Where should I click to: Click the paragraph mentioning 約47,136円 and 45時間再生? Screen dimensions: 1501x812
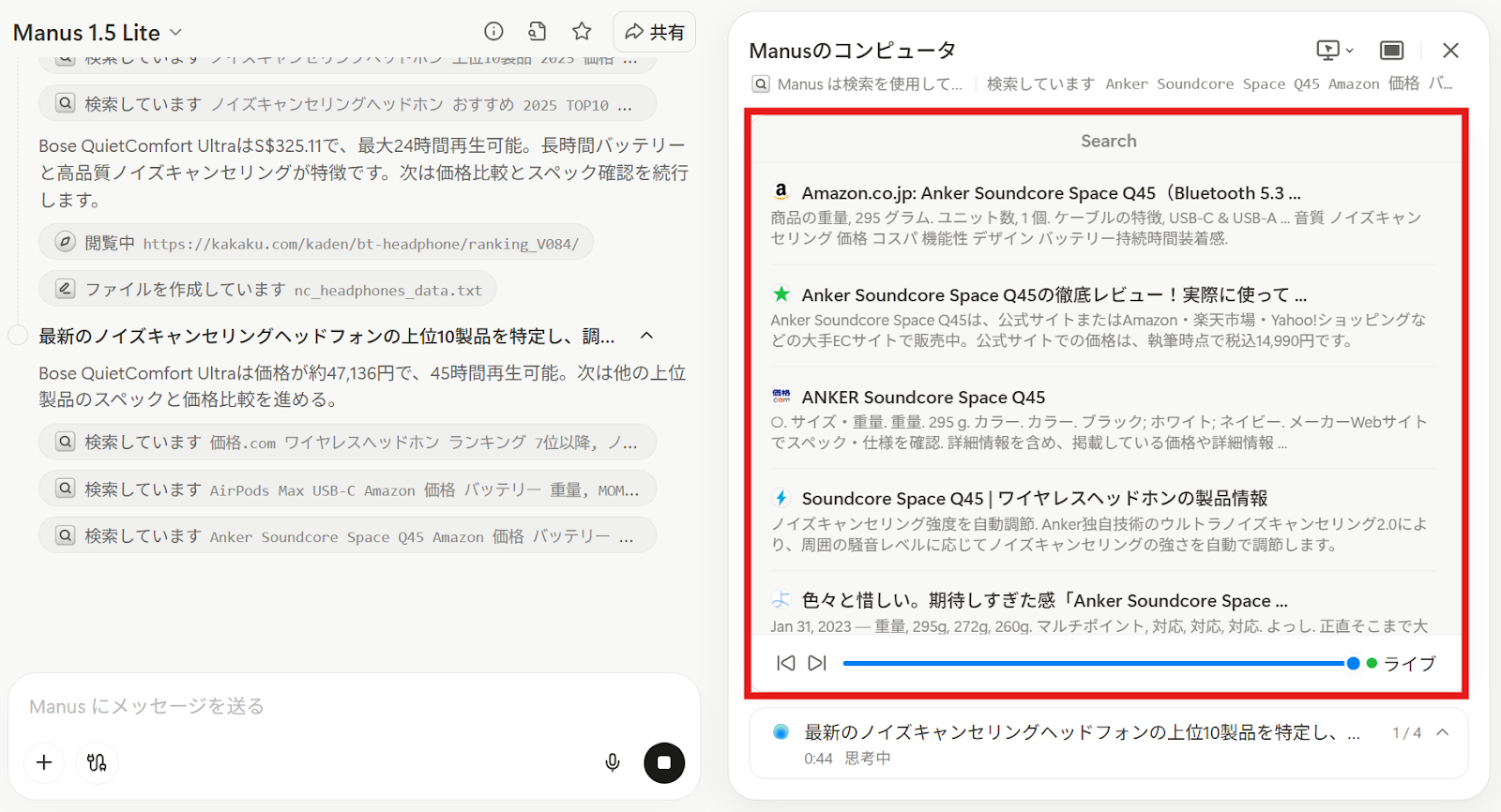click(x=362, y=385)
